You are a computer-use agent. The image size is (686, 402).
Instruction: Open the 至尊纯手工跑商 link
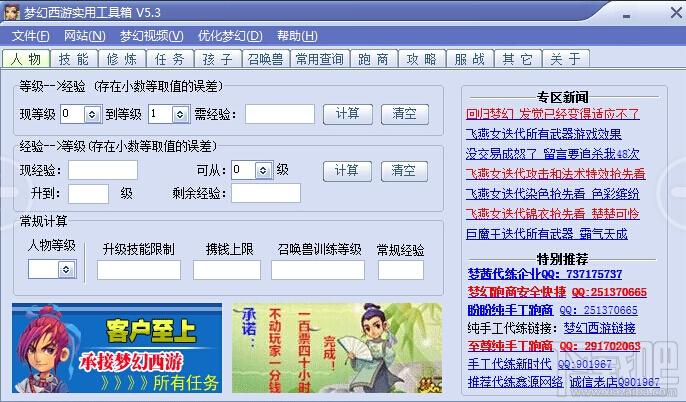pos(511,346)
